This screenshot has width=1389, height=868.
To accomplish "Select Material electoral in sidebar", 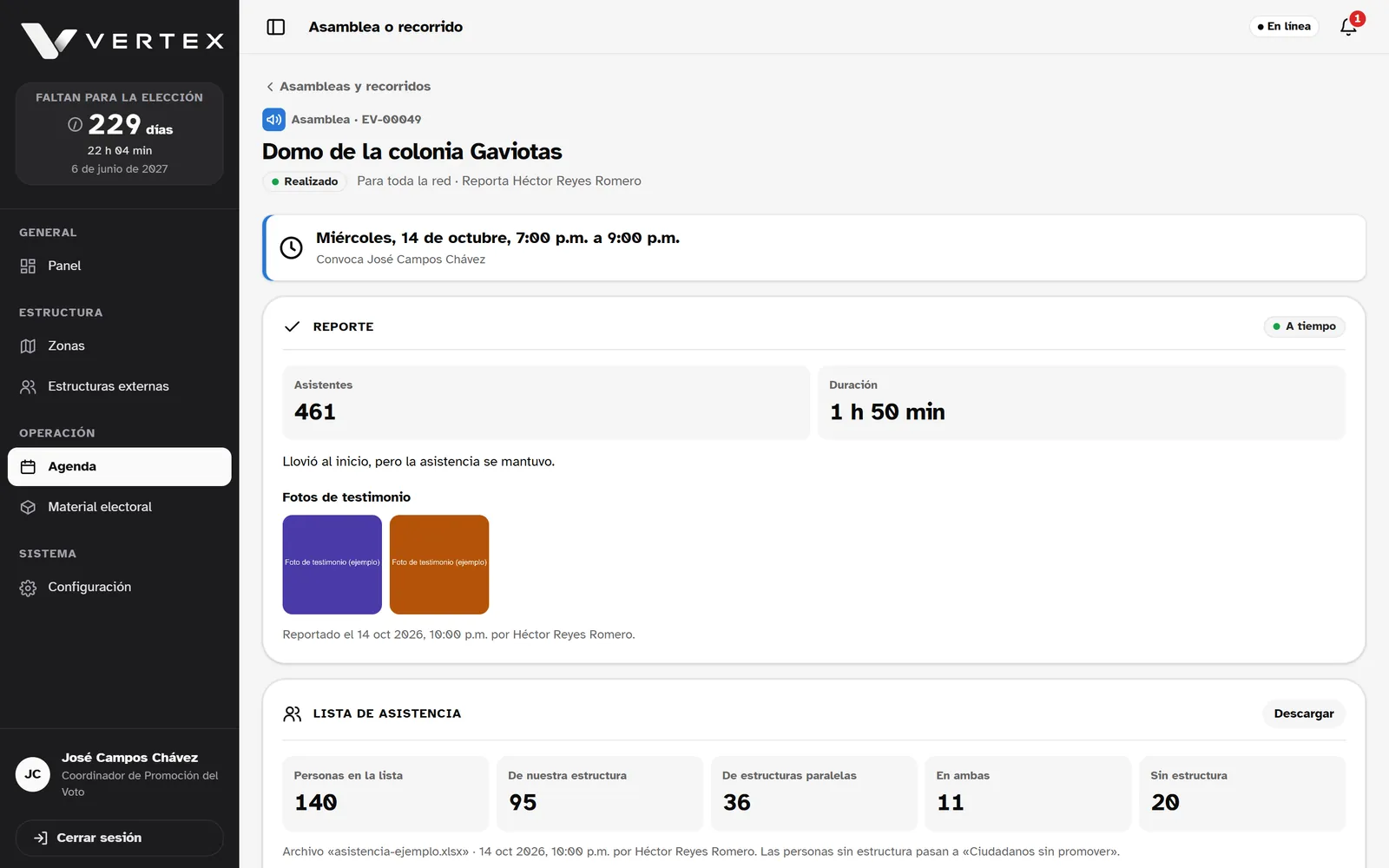I will (x=120, y=507).
